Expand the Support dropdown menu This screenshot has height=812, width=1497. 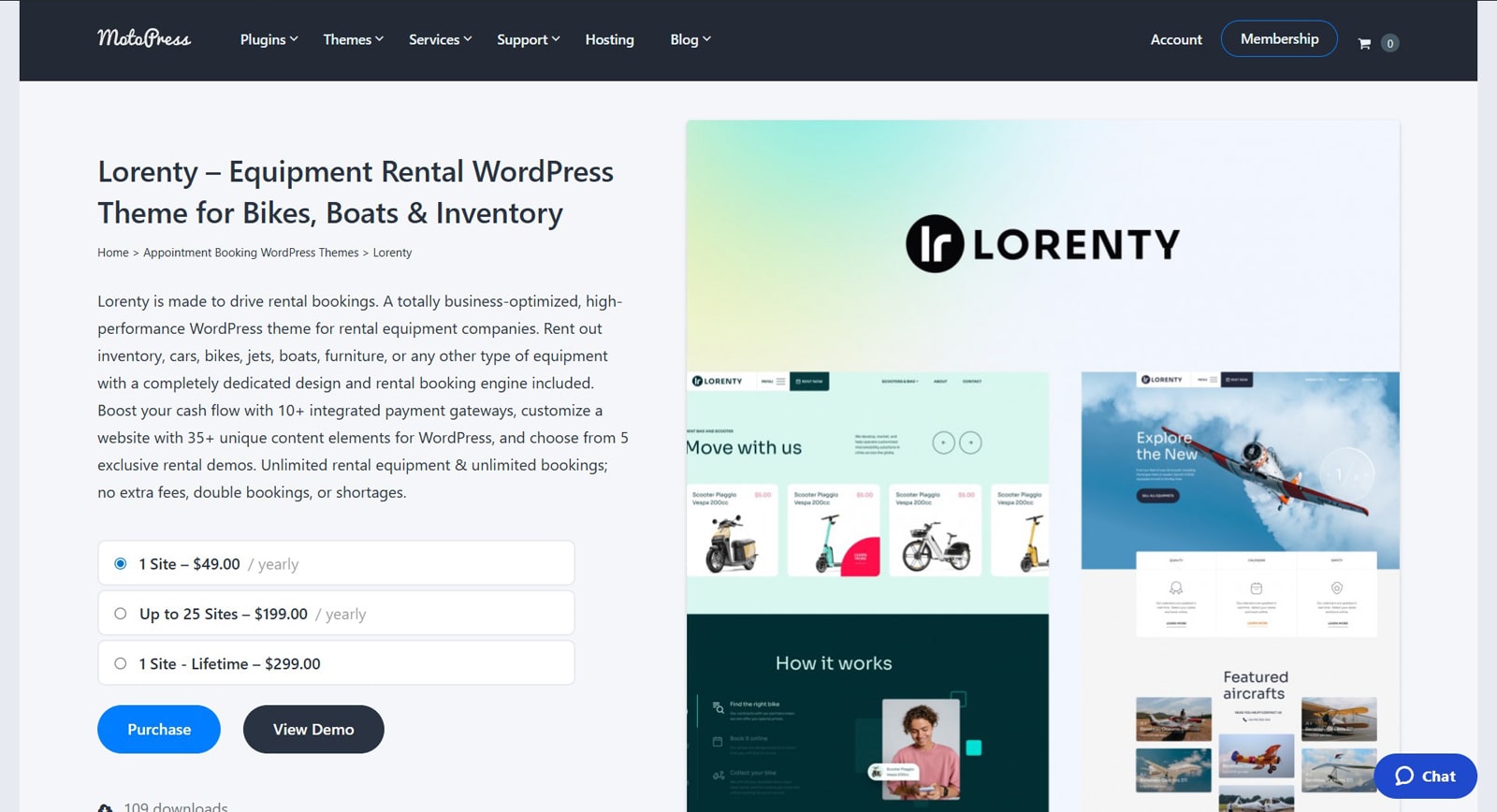coord(528,39)
